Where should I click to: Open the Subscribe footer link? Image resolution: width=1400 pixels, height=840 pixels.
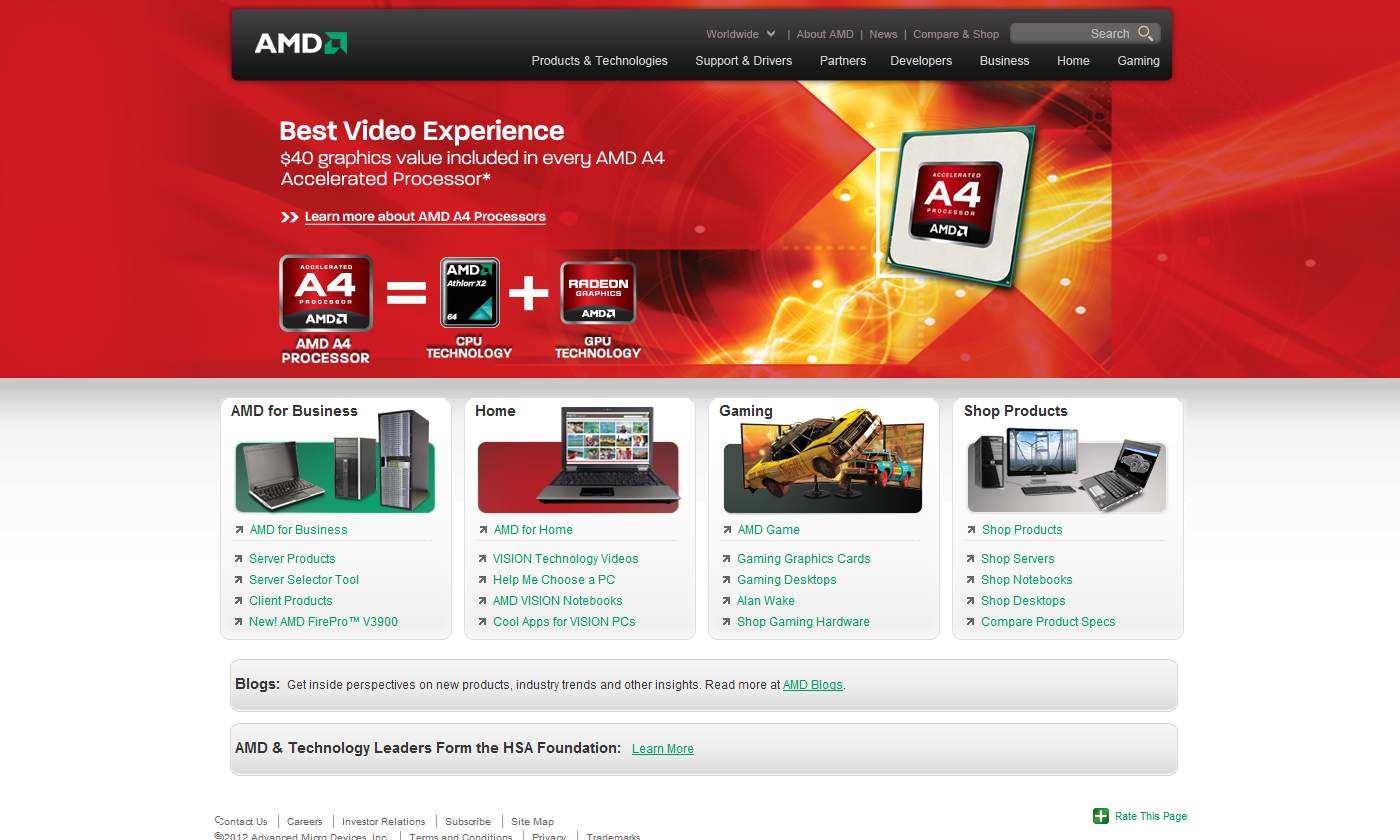click(468, 822)
